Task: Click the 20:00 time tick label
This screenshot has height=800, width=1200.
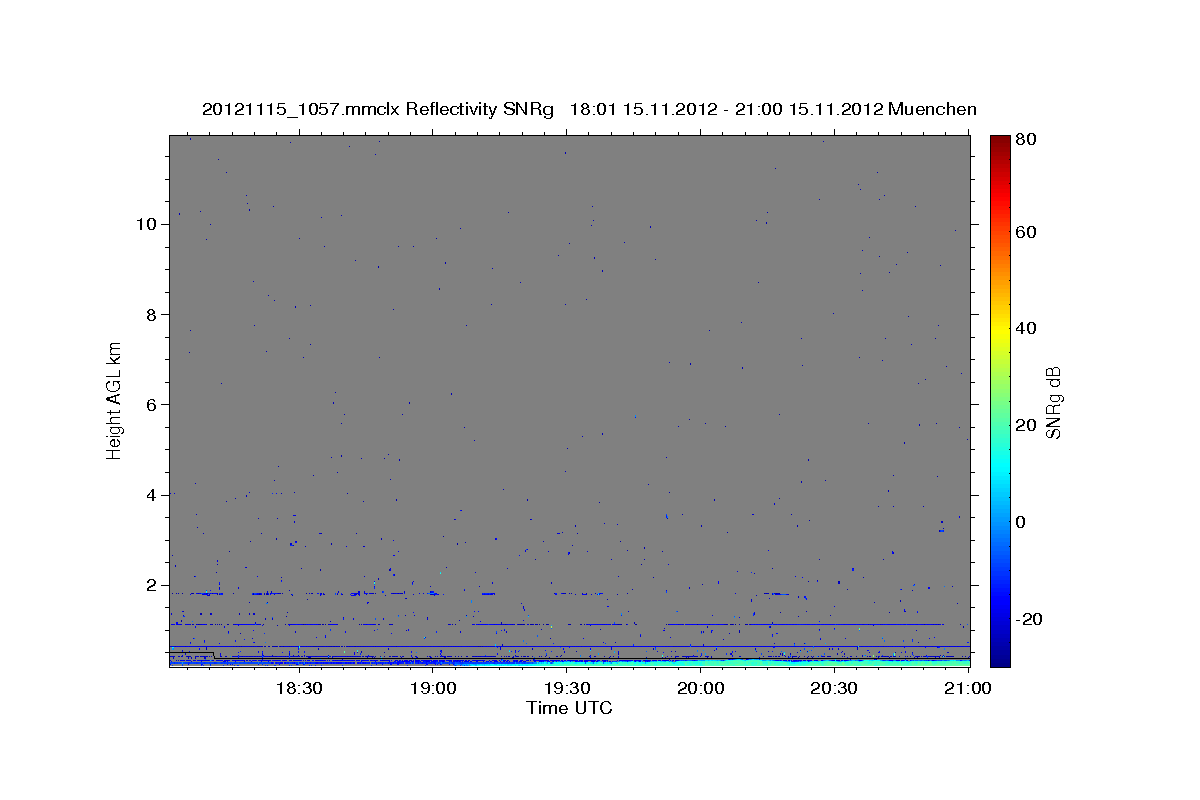Action: pyautogui.click(x=701, y=689)
